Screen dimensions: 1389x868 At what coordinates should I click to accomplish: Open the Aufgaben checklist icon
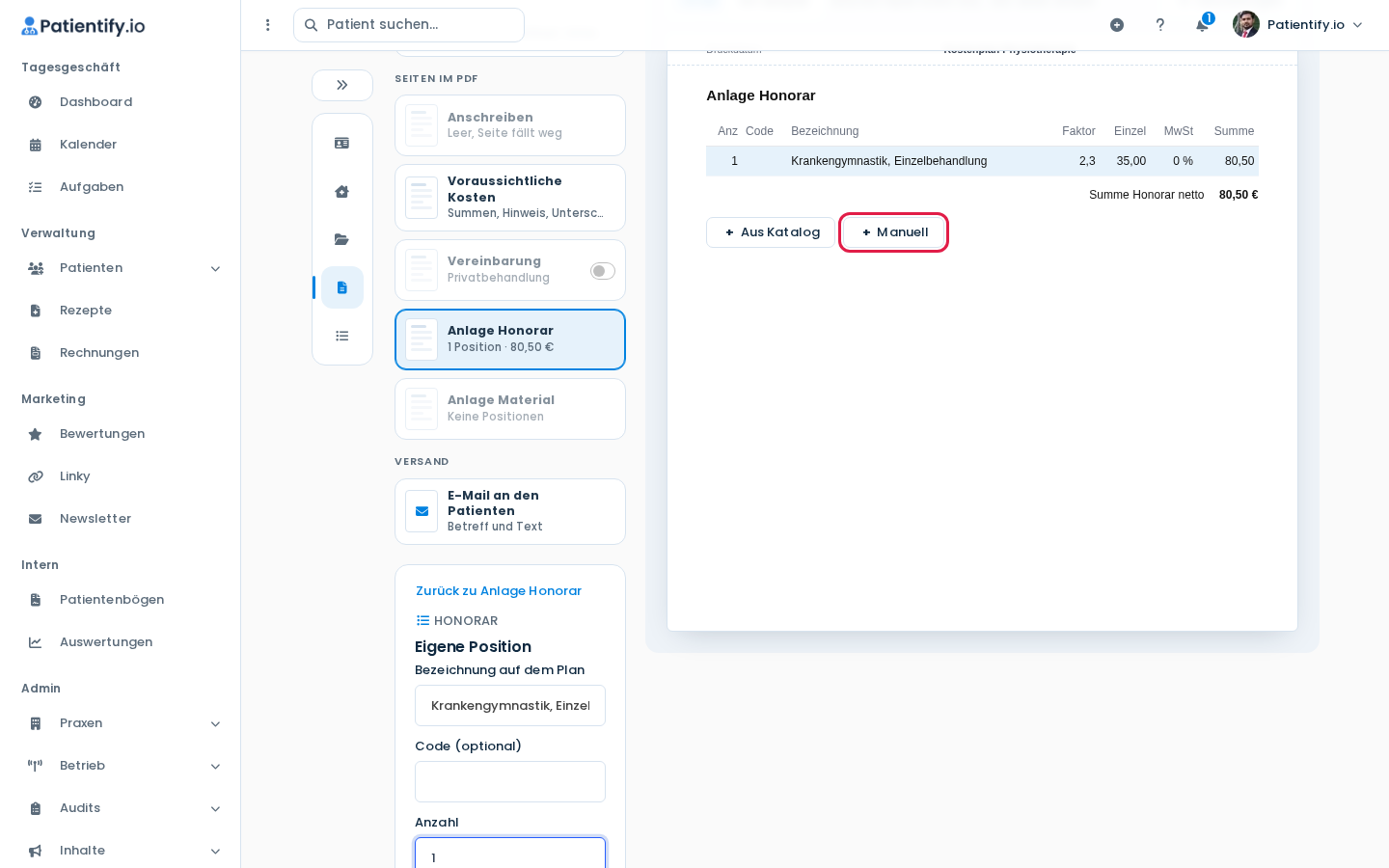36,187
